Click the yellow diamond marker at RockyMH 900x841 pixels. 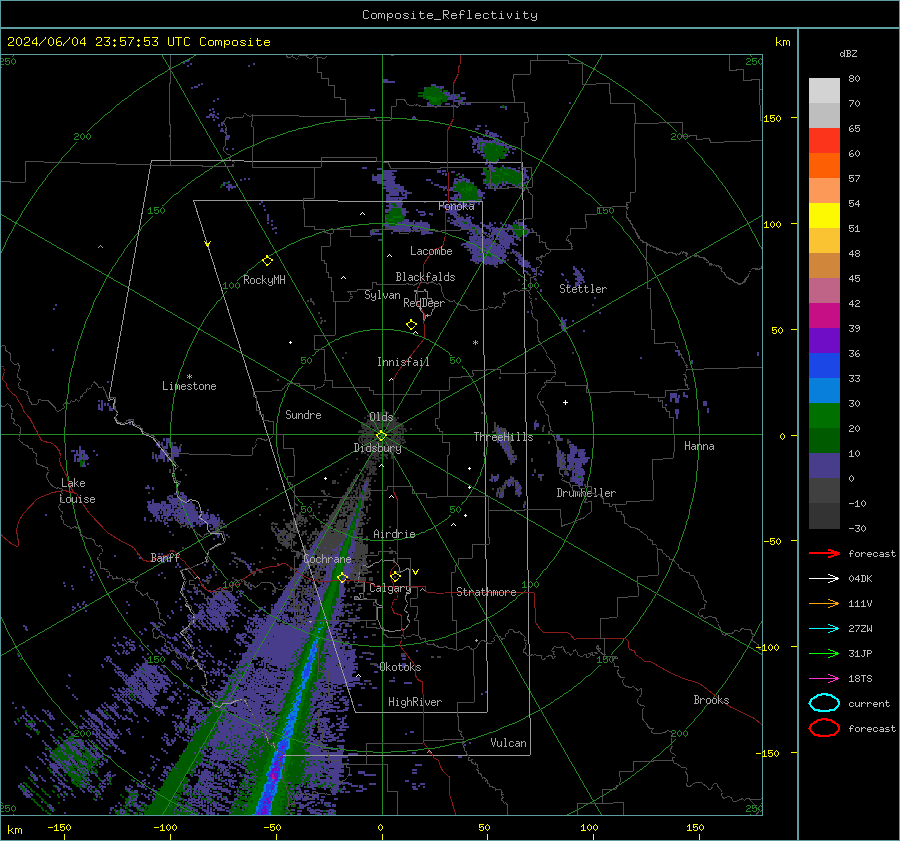[x=267, y=261]
